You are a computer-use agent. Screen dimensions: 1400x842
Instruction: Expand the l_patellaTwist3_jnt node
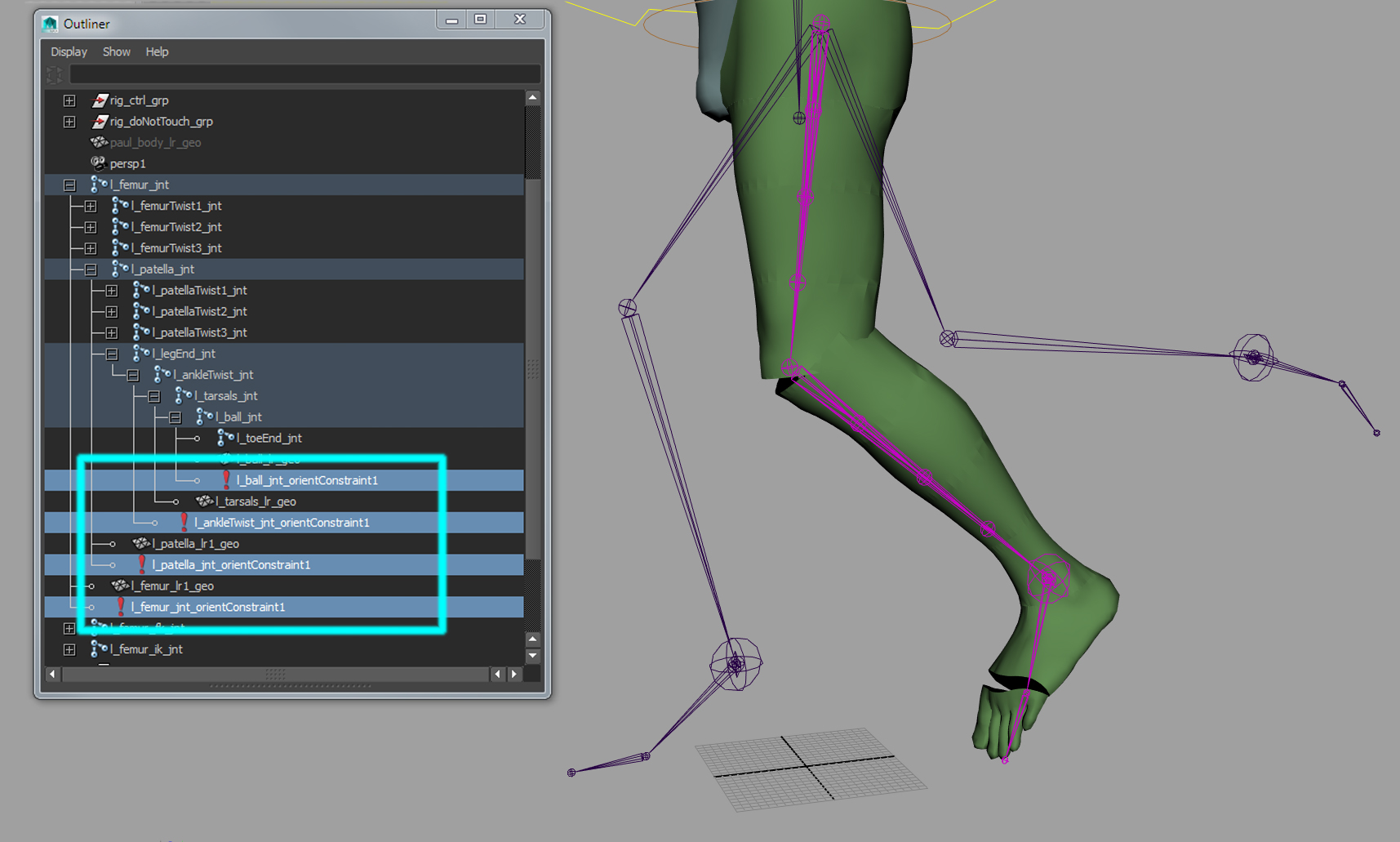click(112, 333)
